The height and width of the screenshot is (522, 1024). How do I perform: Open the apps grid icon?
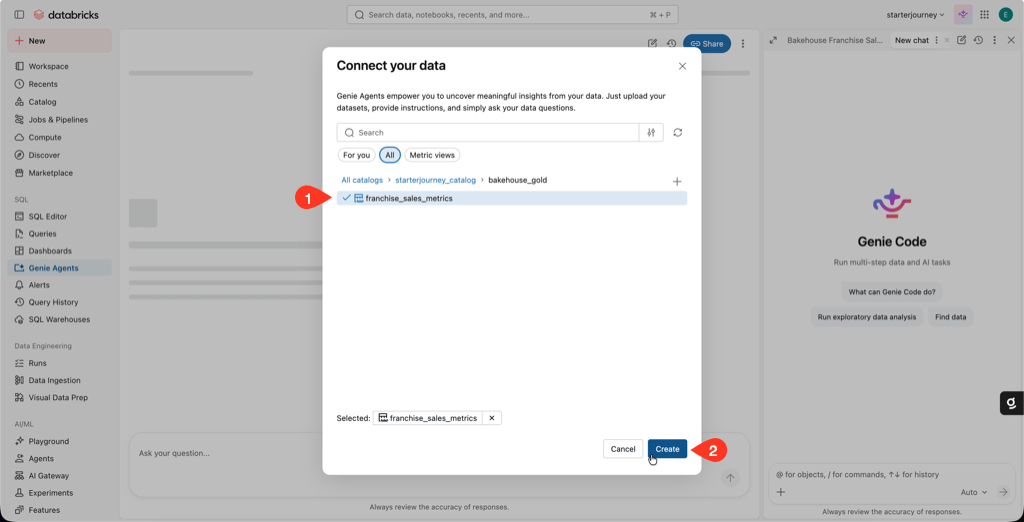click(x=984, y=14)
